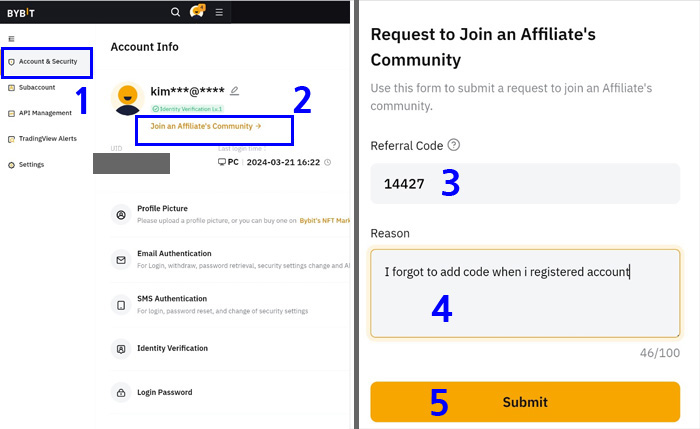Click the Login Password lock icon
The height and width of the screenshot is (429, 700).
(x=121, y=393)
